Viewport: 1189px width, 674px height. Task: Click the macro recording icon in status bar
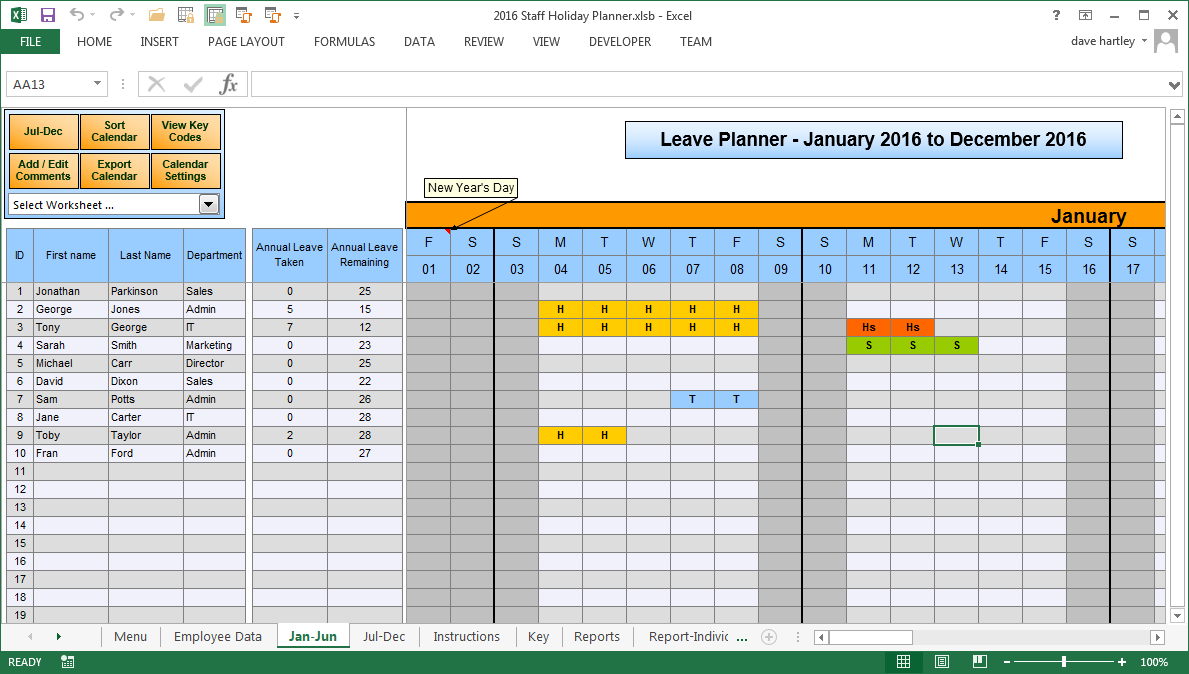68,662
